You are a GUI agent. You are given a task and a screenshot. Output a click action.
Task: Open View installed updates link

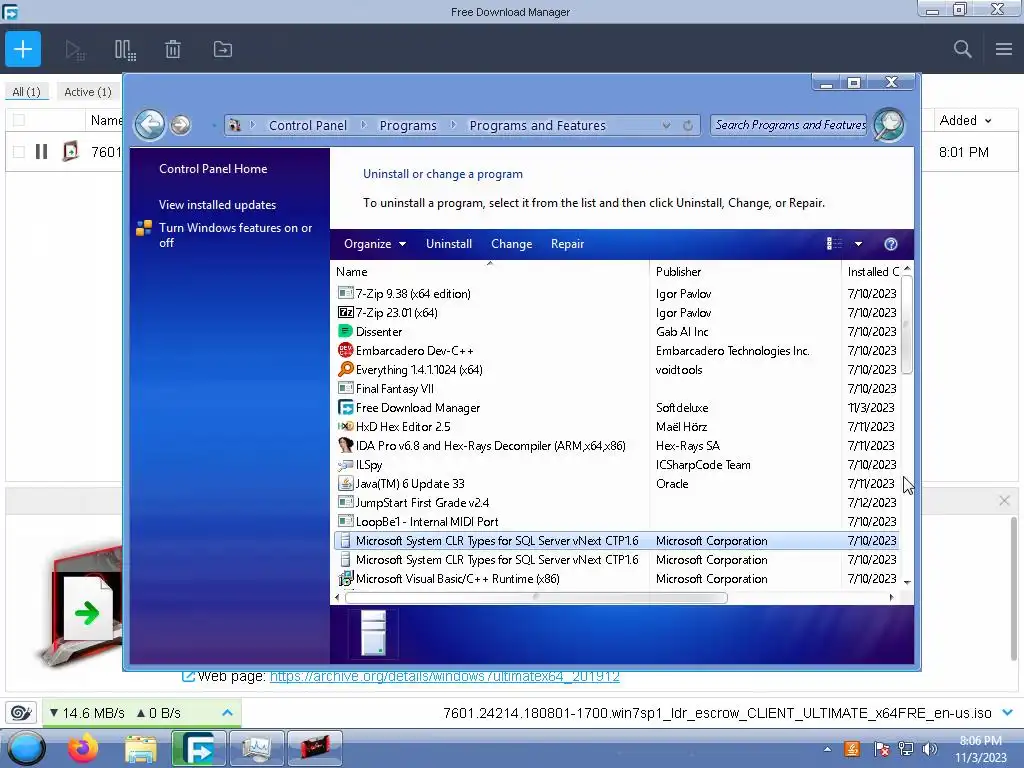click(217, 204)
